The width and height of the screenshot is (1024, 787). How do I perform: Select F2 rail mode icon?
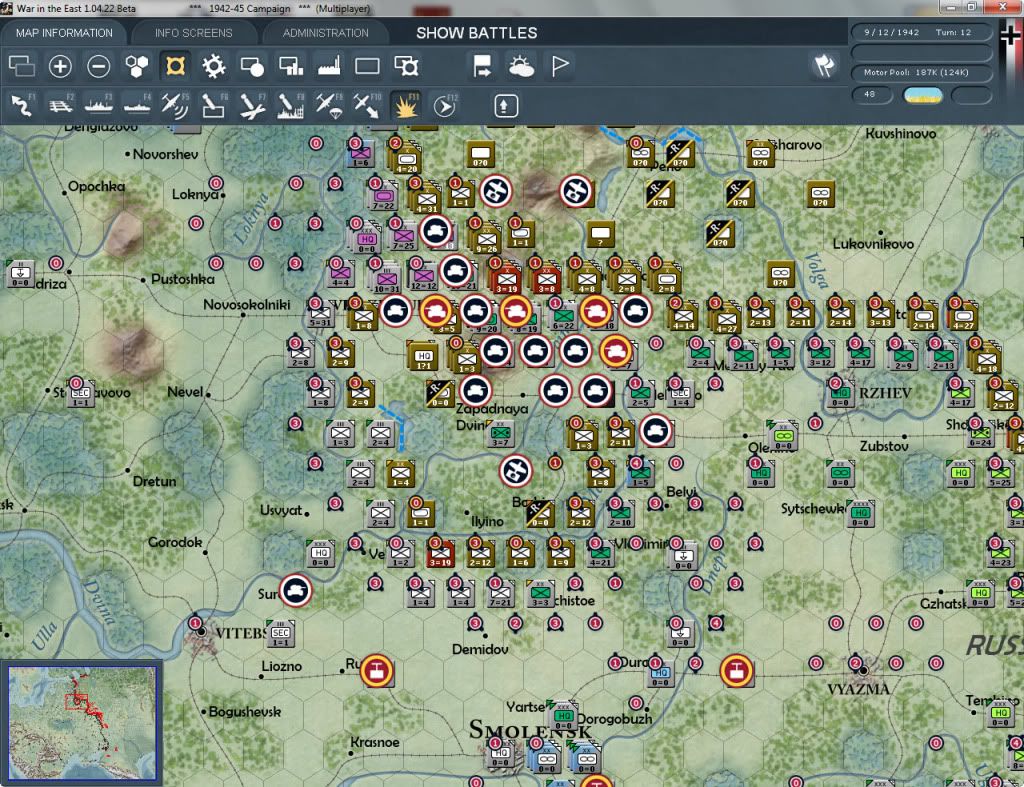coord(60,106)
